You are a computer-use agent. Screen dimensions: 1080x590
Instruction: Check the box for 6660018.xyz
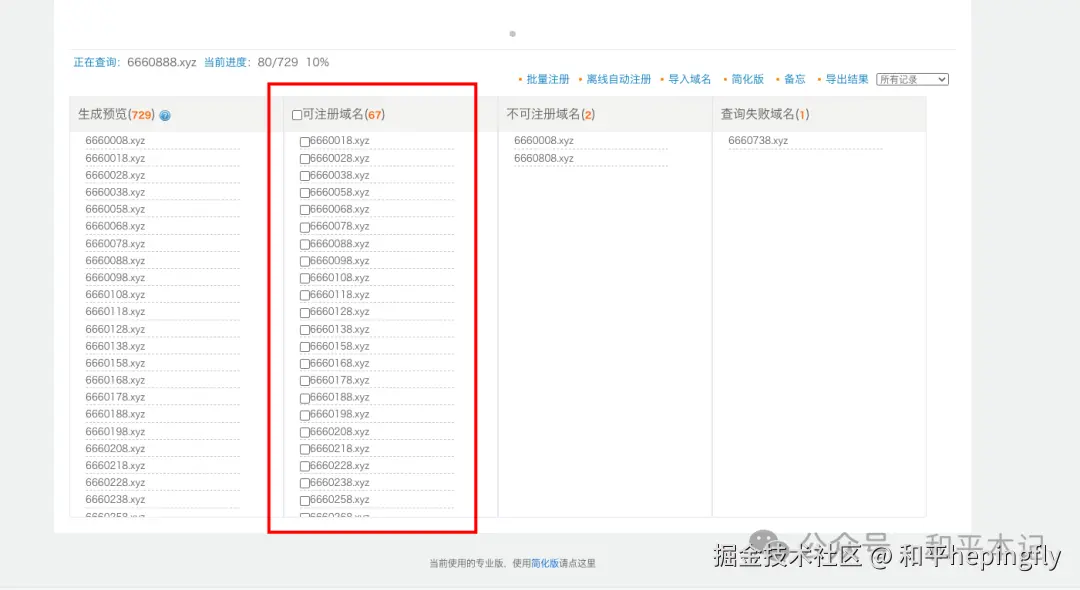(x=304, y=142)
